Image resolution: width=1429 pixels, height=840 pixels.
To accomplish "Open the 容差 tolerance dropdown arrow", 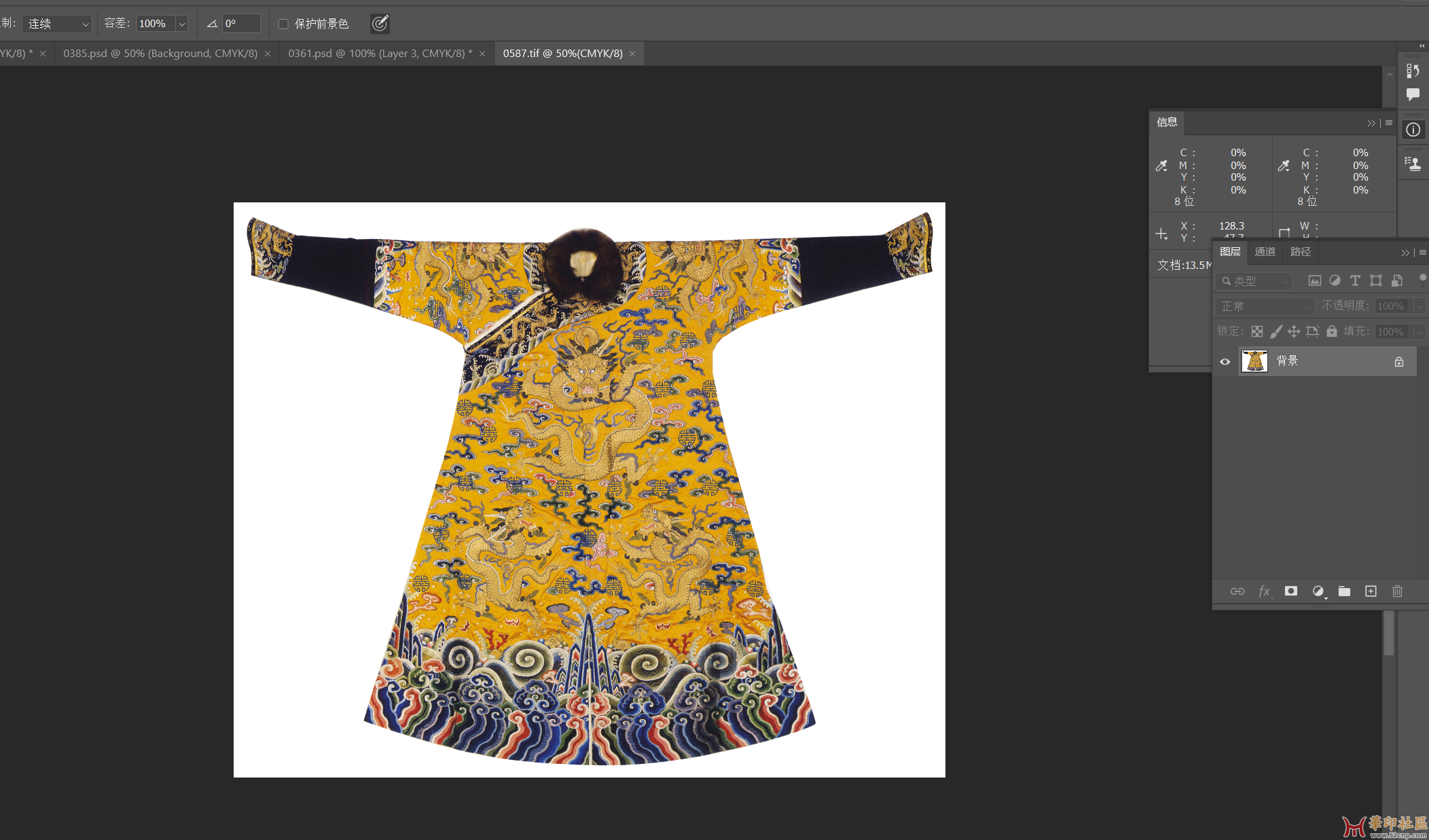I will tap(182, 24).
